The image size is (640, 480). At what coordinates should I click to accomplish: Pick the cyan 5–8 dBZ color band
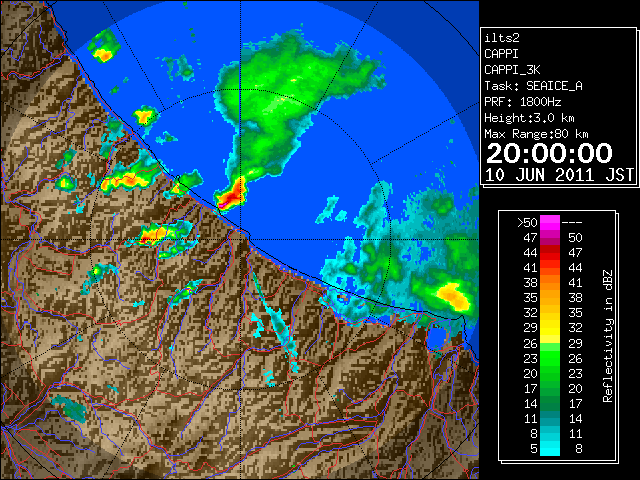tap(550, 449)
